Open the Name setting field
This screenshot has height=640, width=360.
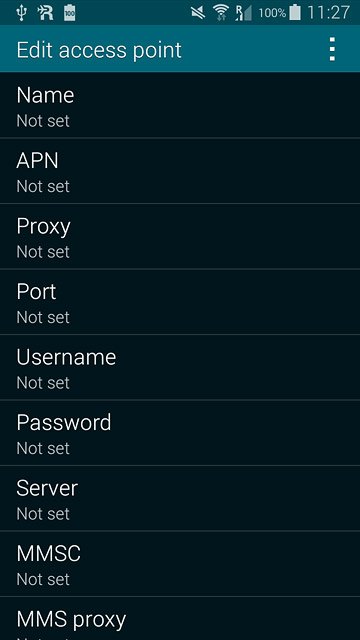coord(180,105)
